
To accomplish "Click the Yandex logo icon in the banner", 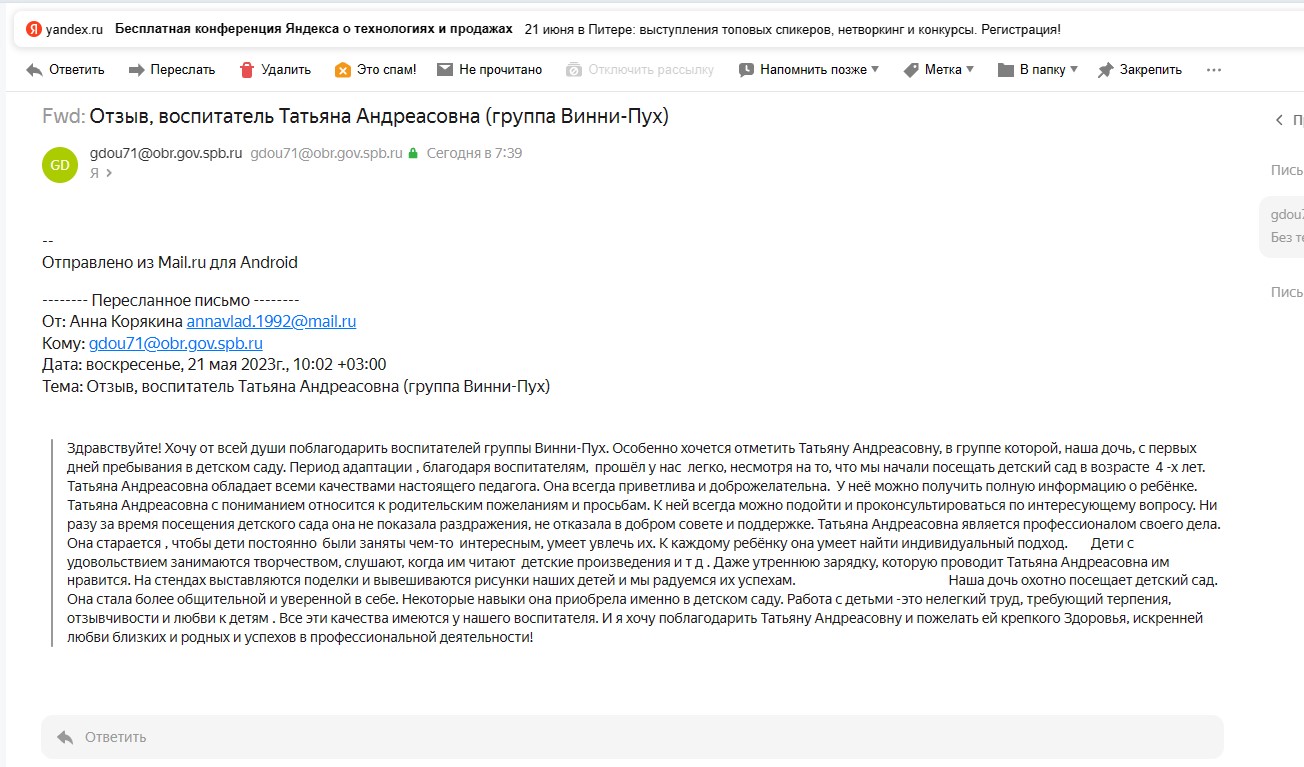I will pyautogui.click(x=33, y=30).
